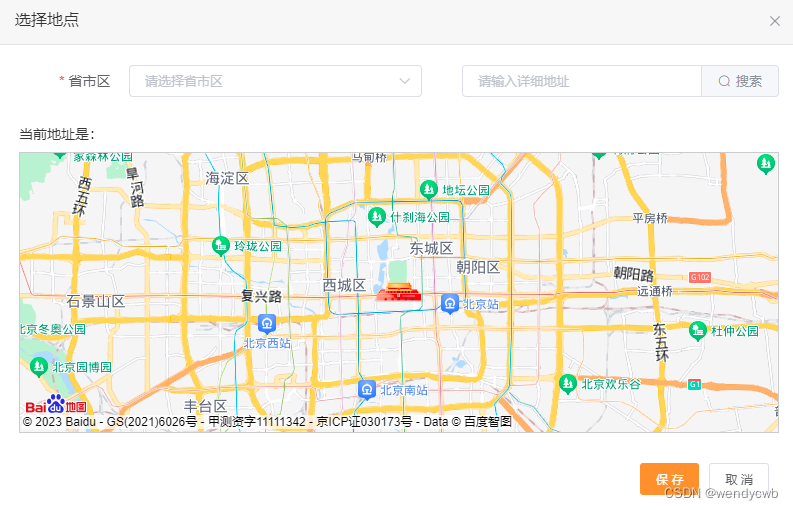Click the 搜索 search button
Viewport: 793px width, 510px height.
[740, 81]
